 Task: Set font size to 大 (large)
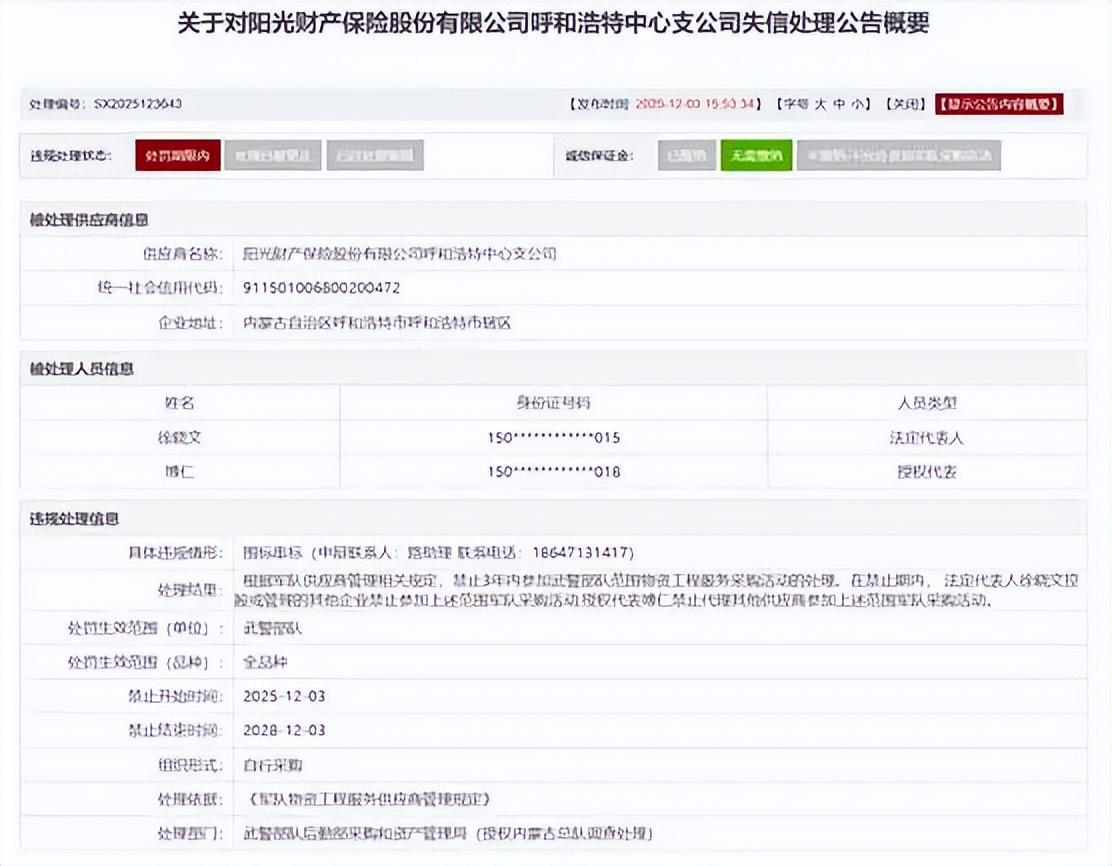(820, 103)
